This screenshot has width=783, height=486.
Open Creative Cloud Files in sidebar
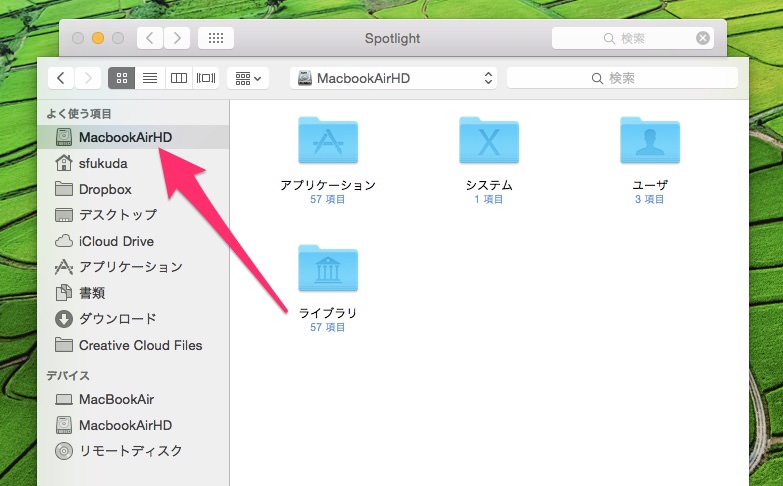click(x=133, y=345)
